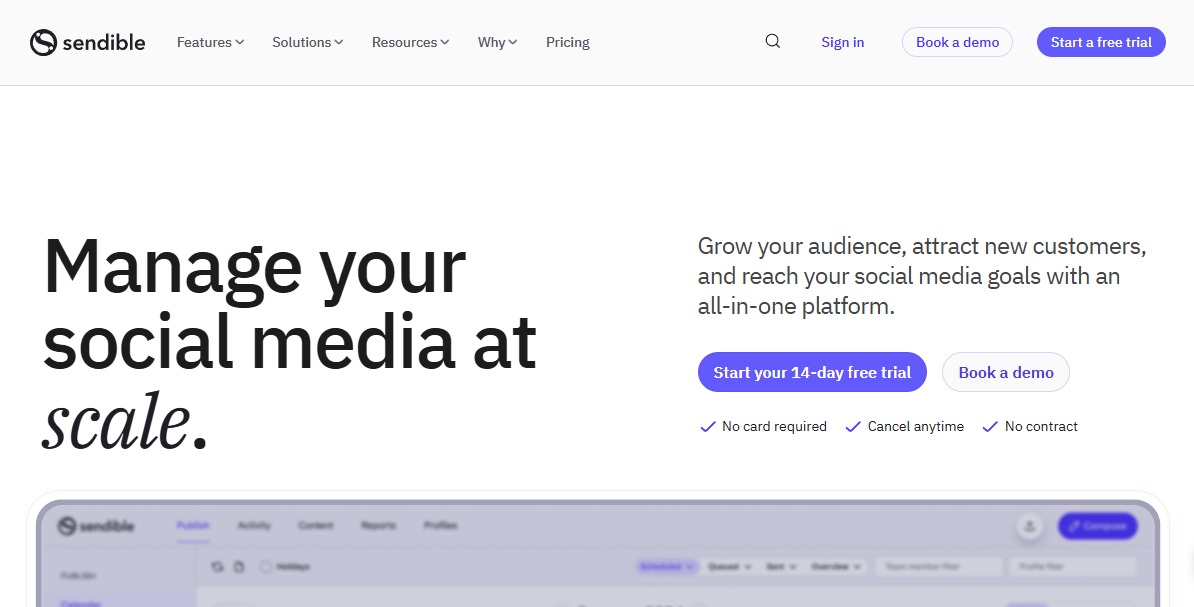Click the page icon next to Holidays
This screenshot has width=1194, height=607.
coord(239,567)
